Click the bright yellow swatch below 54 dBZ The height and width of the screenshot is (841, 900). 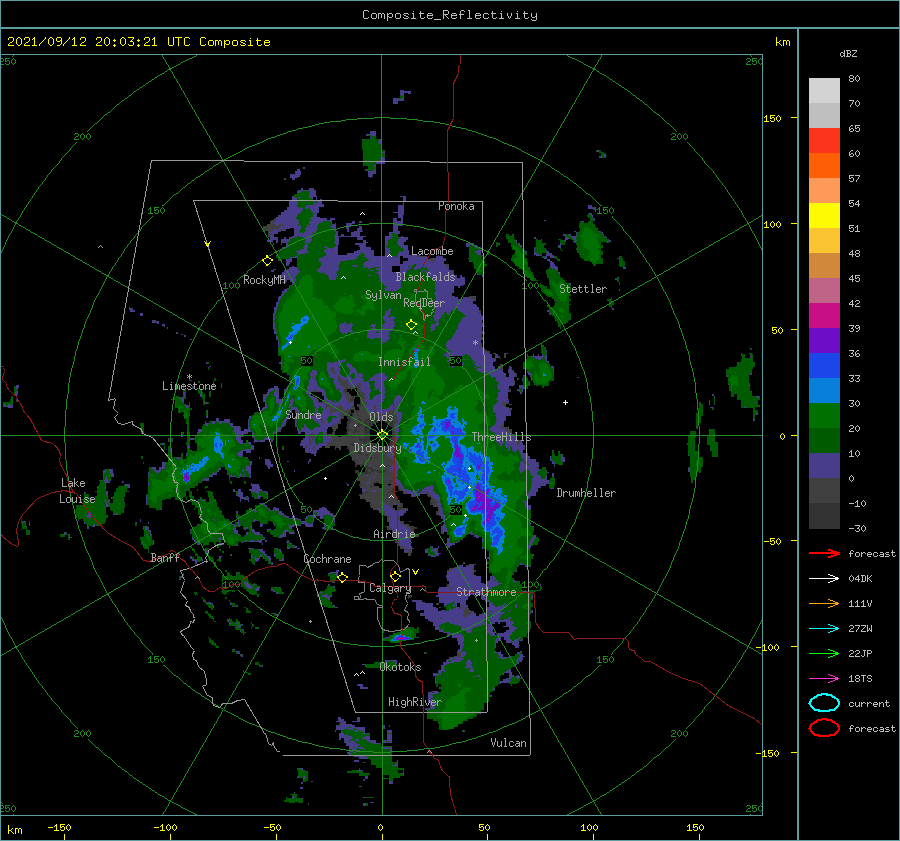(824, 215)
